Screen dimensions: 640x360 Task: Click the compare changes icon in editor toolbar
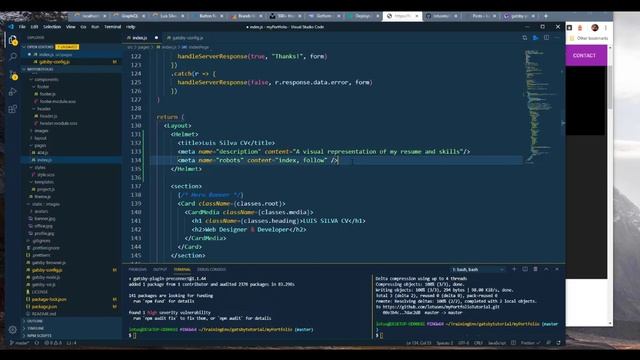point(524,38)
